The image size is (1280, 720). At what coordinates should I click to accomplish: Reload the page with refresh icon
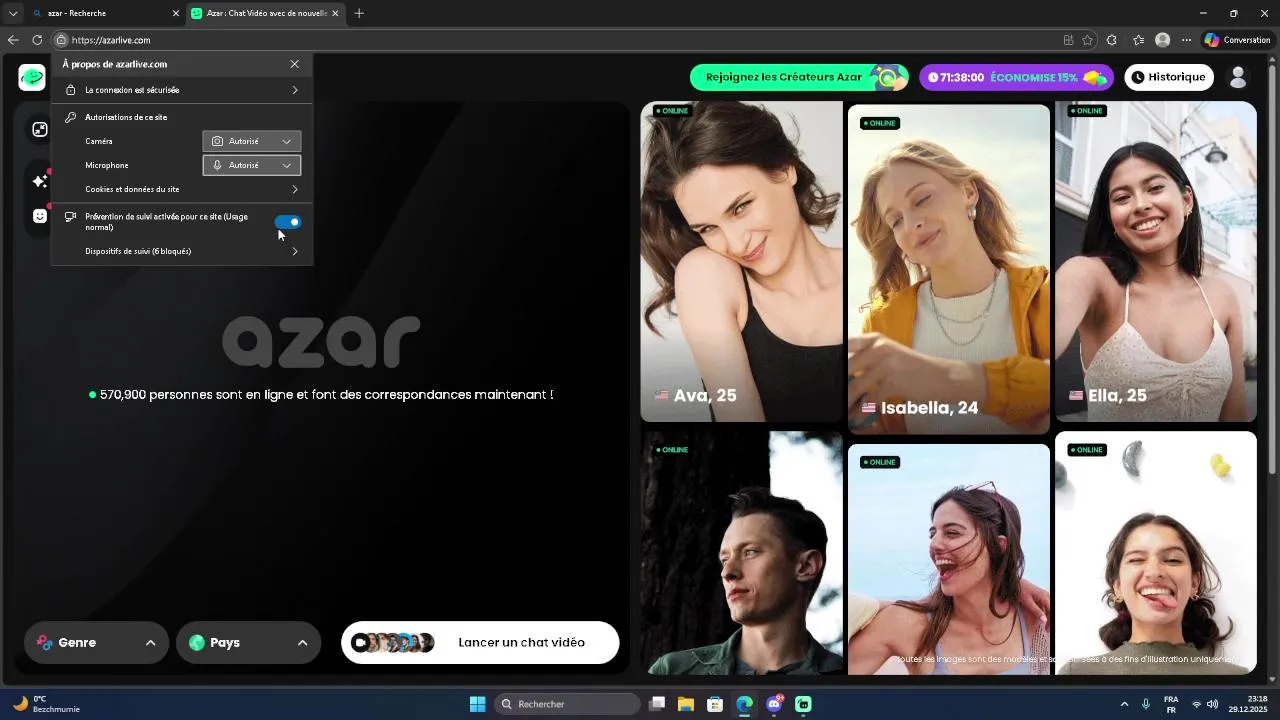point(37,40)
